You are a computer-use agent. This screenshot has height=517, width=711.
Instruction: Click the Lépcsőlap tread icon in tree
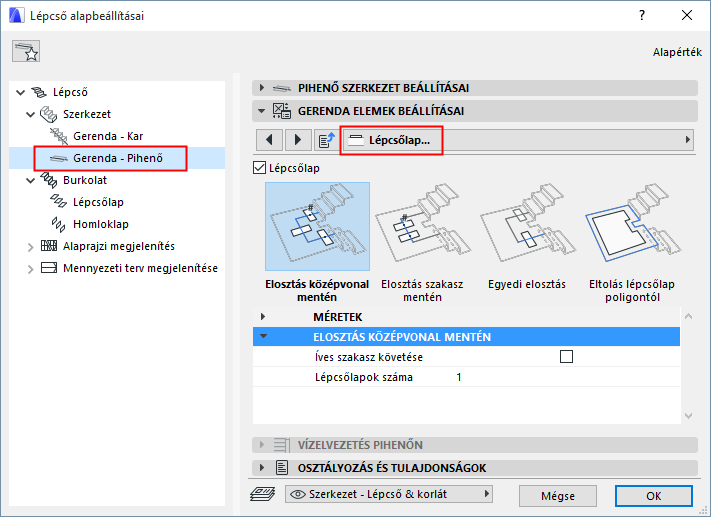(59, 202)
